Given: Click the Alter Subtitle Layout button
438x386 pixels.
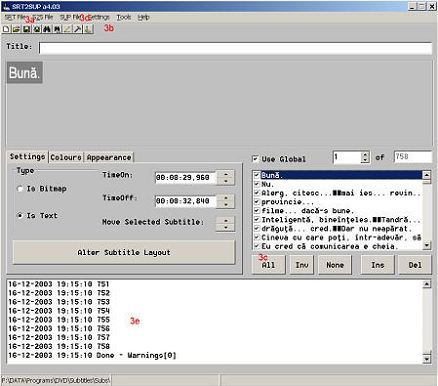Looking at the screenshot, I should pyautogui.click(x=124, y=252).
